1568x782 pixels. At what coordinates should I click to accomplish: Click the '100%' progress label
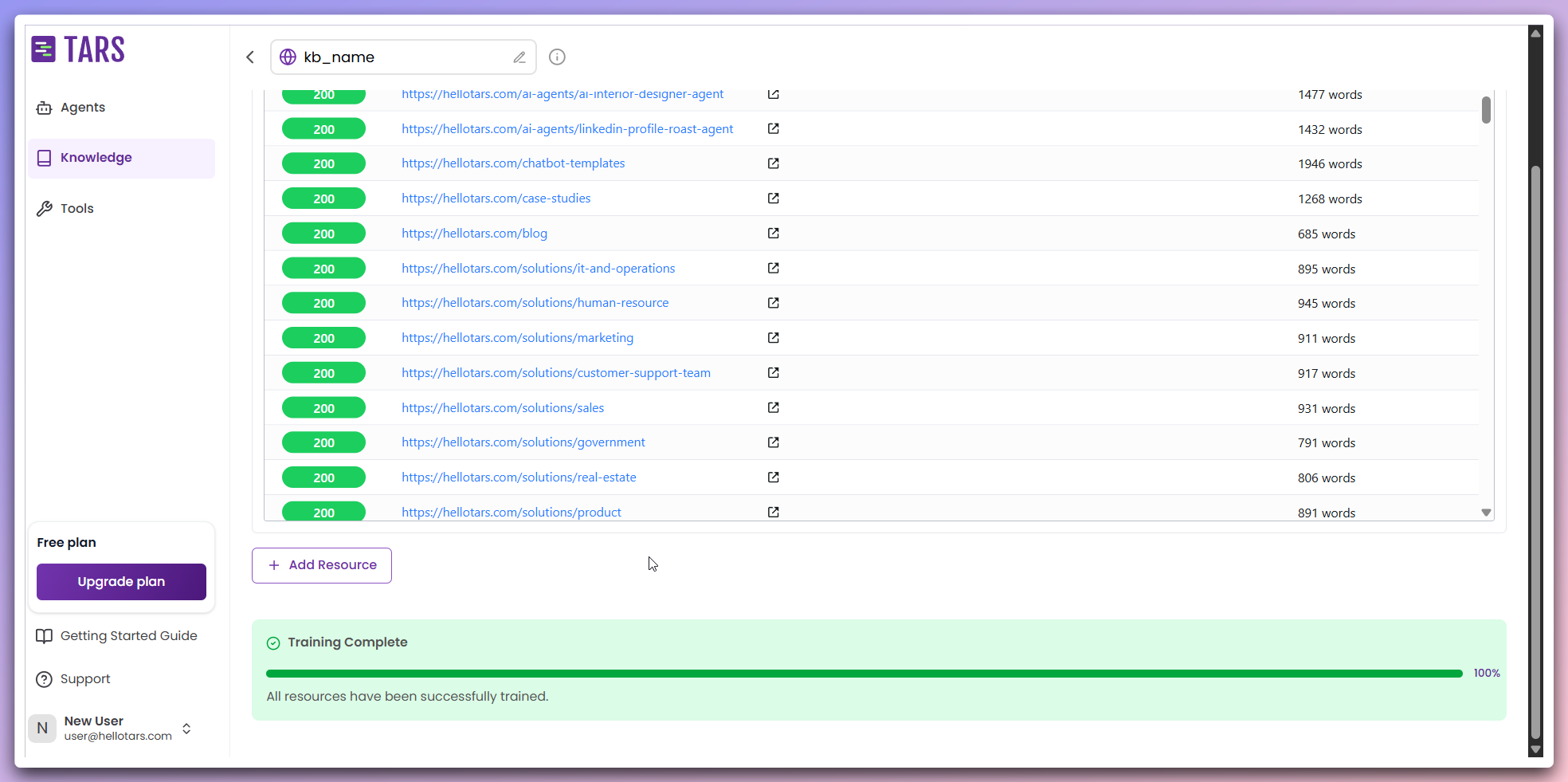click(1487, 674)
